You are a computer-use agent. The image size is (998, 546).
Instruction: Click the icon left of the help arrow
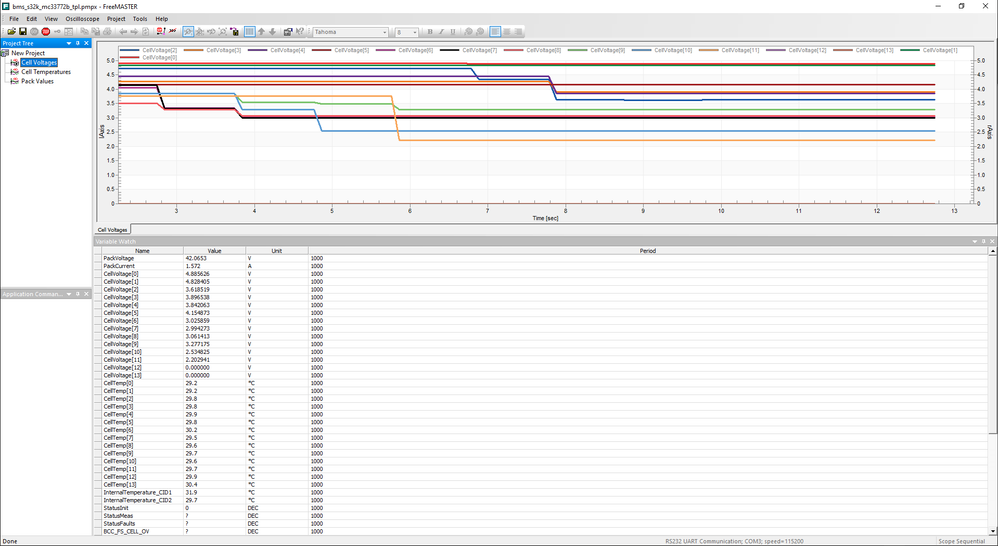pos(288,31)
